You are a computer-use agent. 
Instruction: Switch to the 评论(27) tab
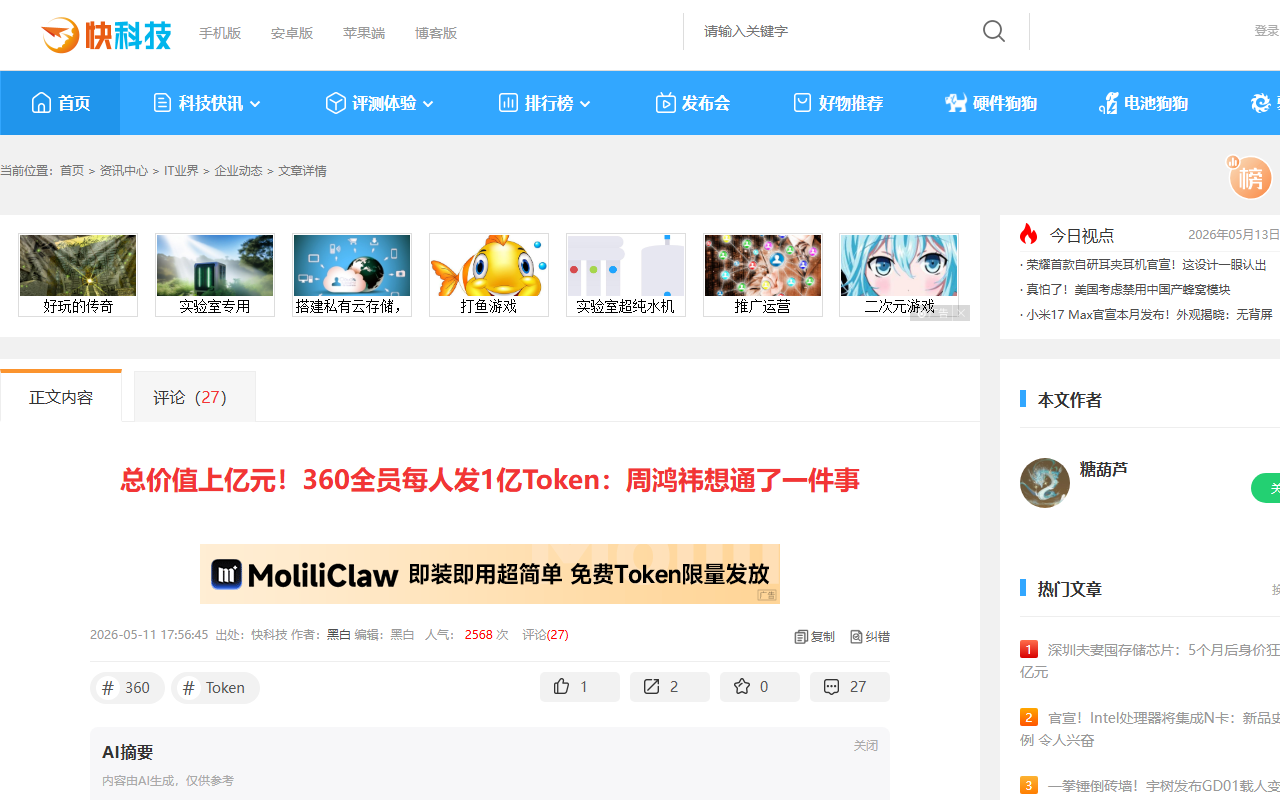[x=195, y=397]
